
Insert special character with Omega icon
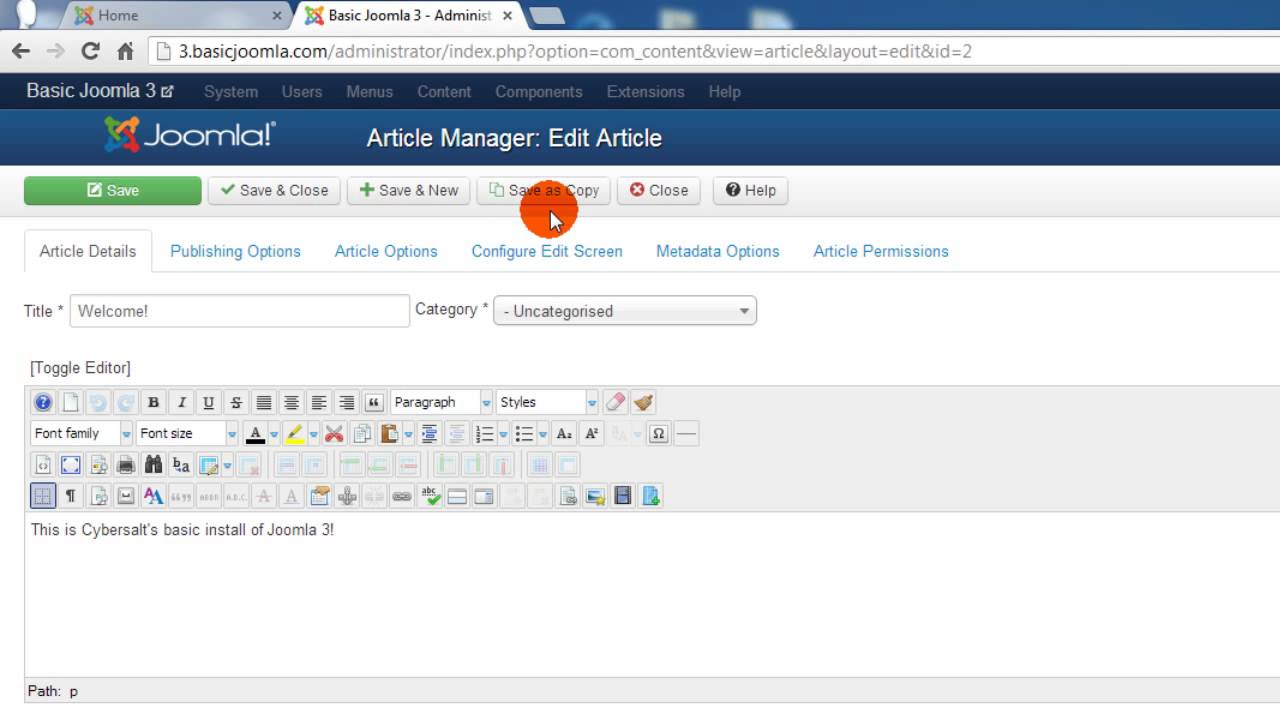click(658, 433)
